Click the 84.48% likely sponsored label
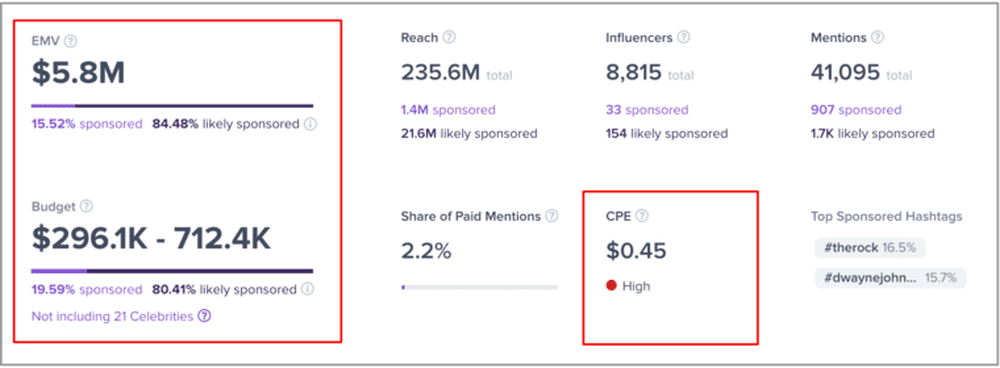The image size is (1000, 368). (x=226, y=124)
